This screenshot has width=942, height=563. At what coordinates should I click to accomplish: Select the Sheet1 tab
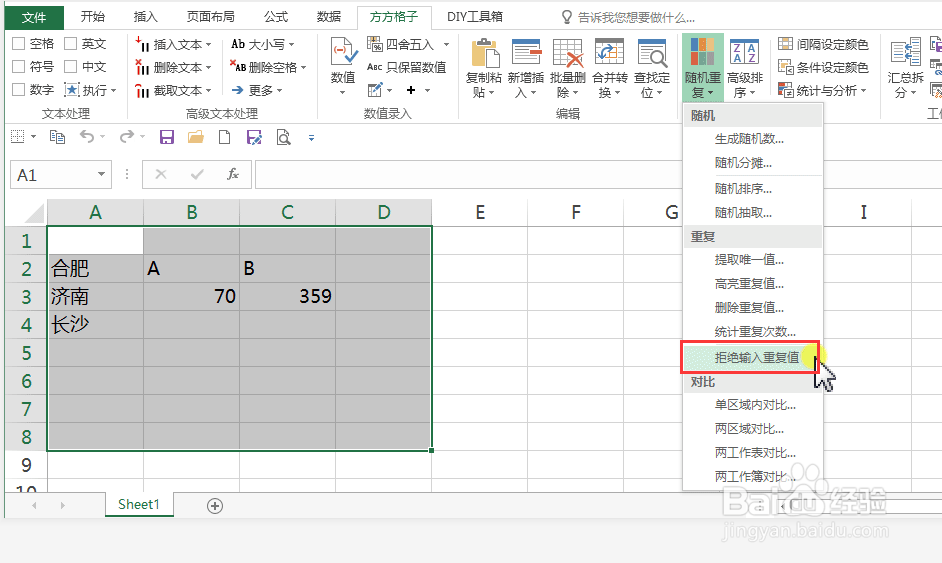[139, 505]
